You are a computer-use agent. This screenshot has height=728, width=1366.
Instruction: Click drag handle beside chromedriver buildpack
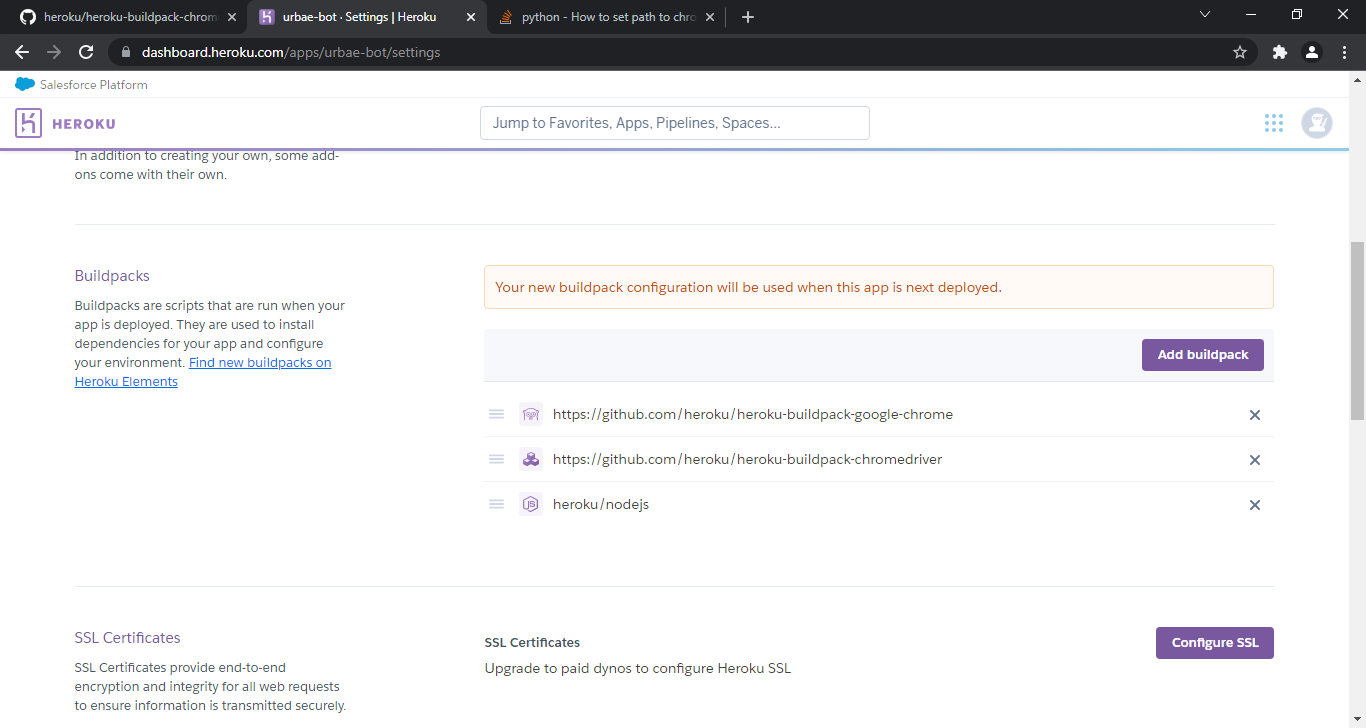coord(496,459)
